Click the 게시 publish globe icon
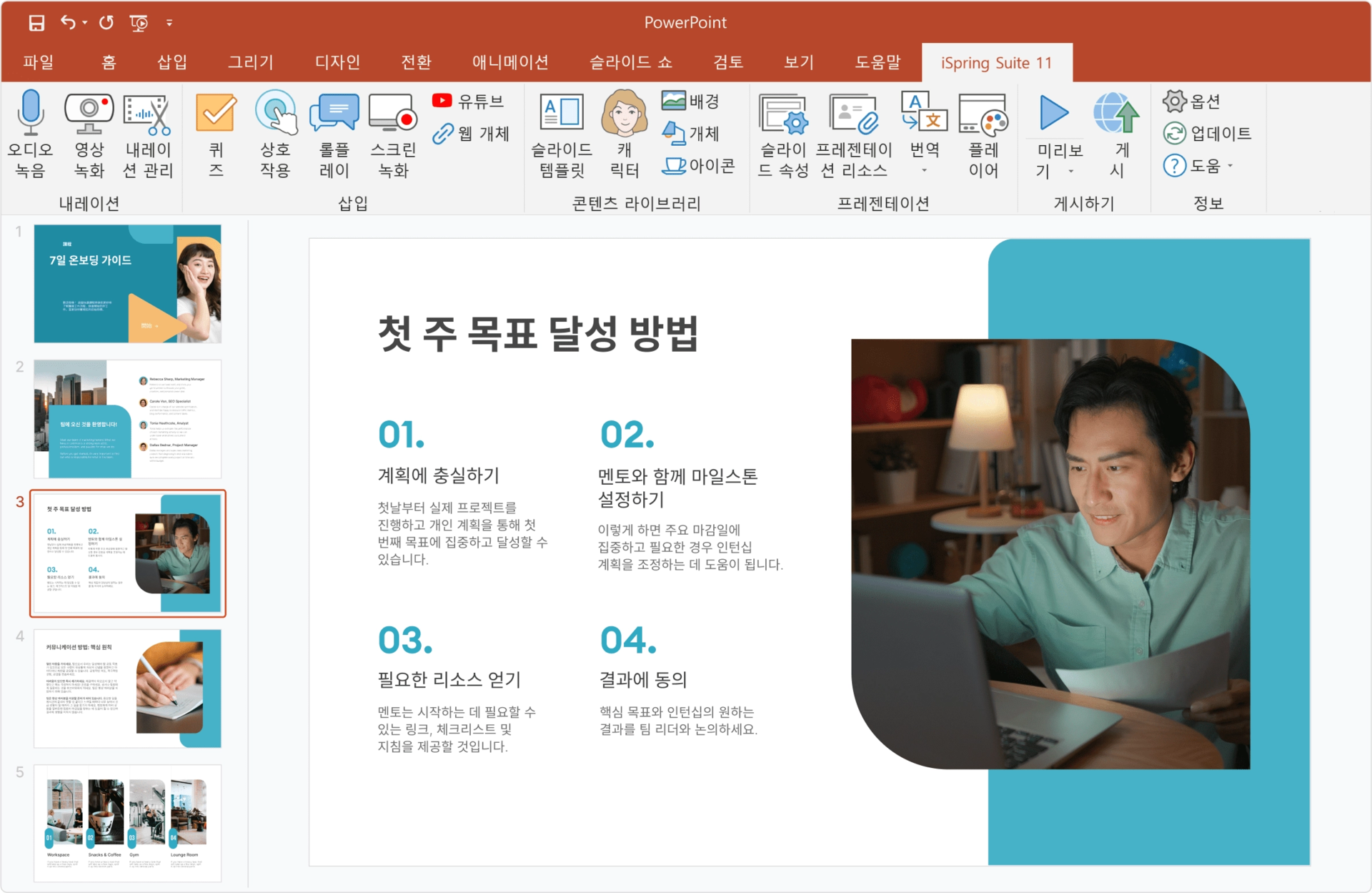Viewport: 1372px width, 893px height. [1115, 112]
